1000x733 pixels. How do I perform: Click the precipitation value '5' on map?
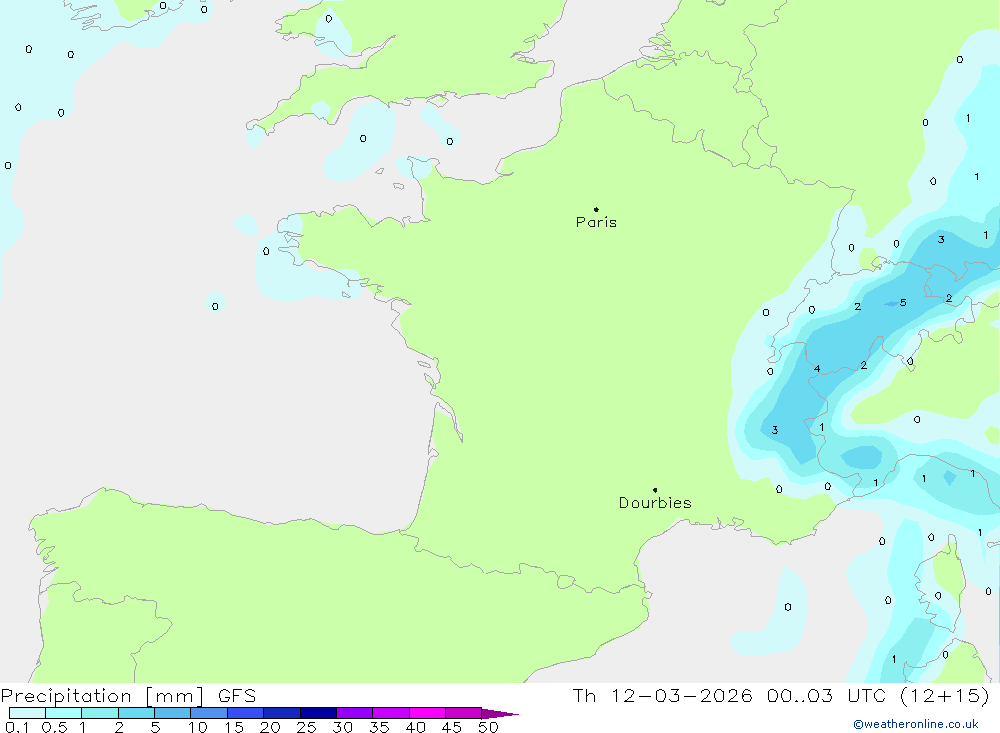[x=903, y=302]
